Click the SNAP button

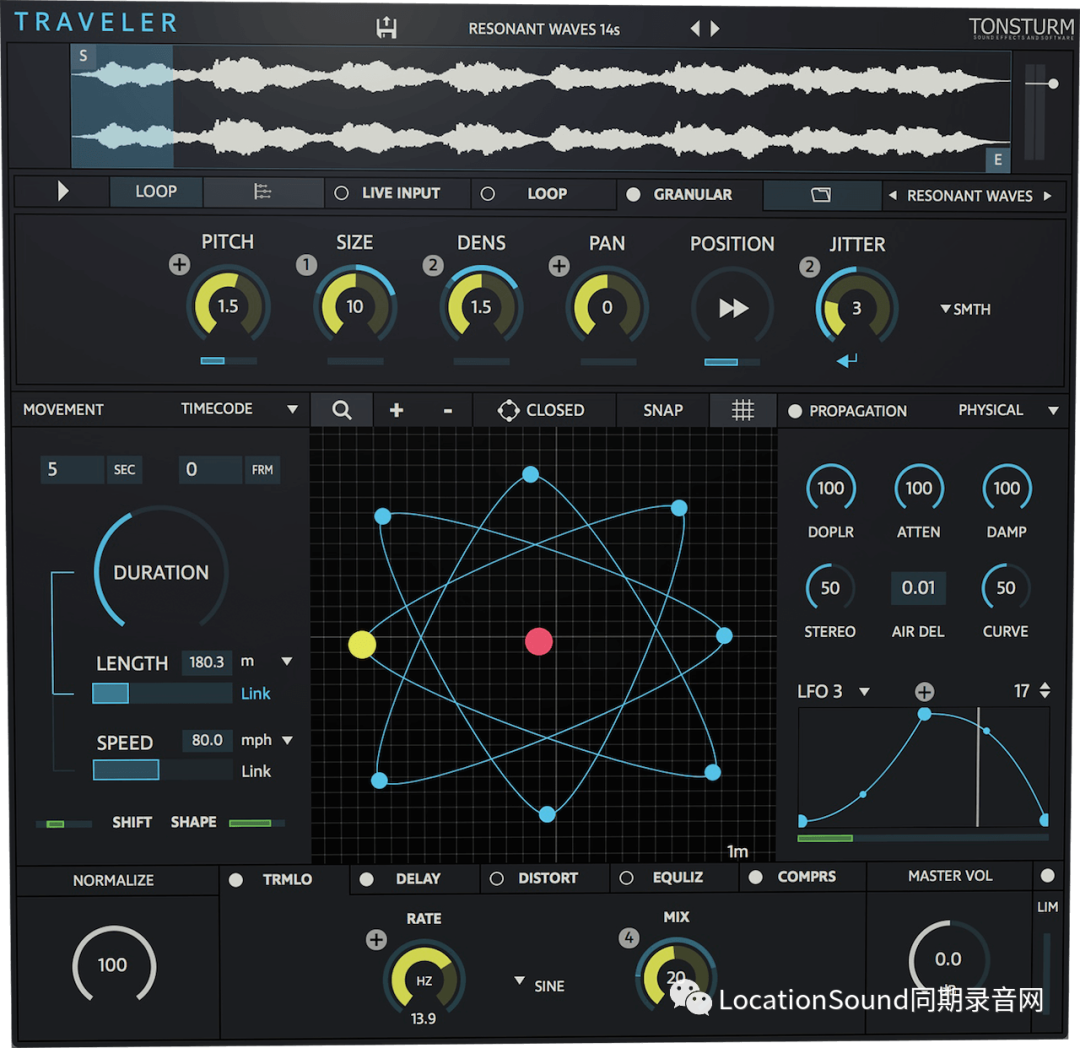click(663, 410)
